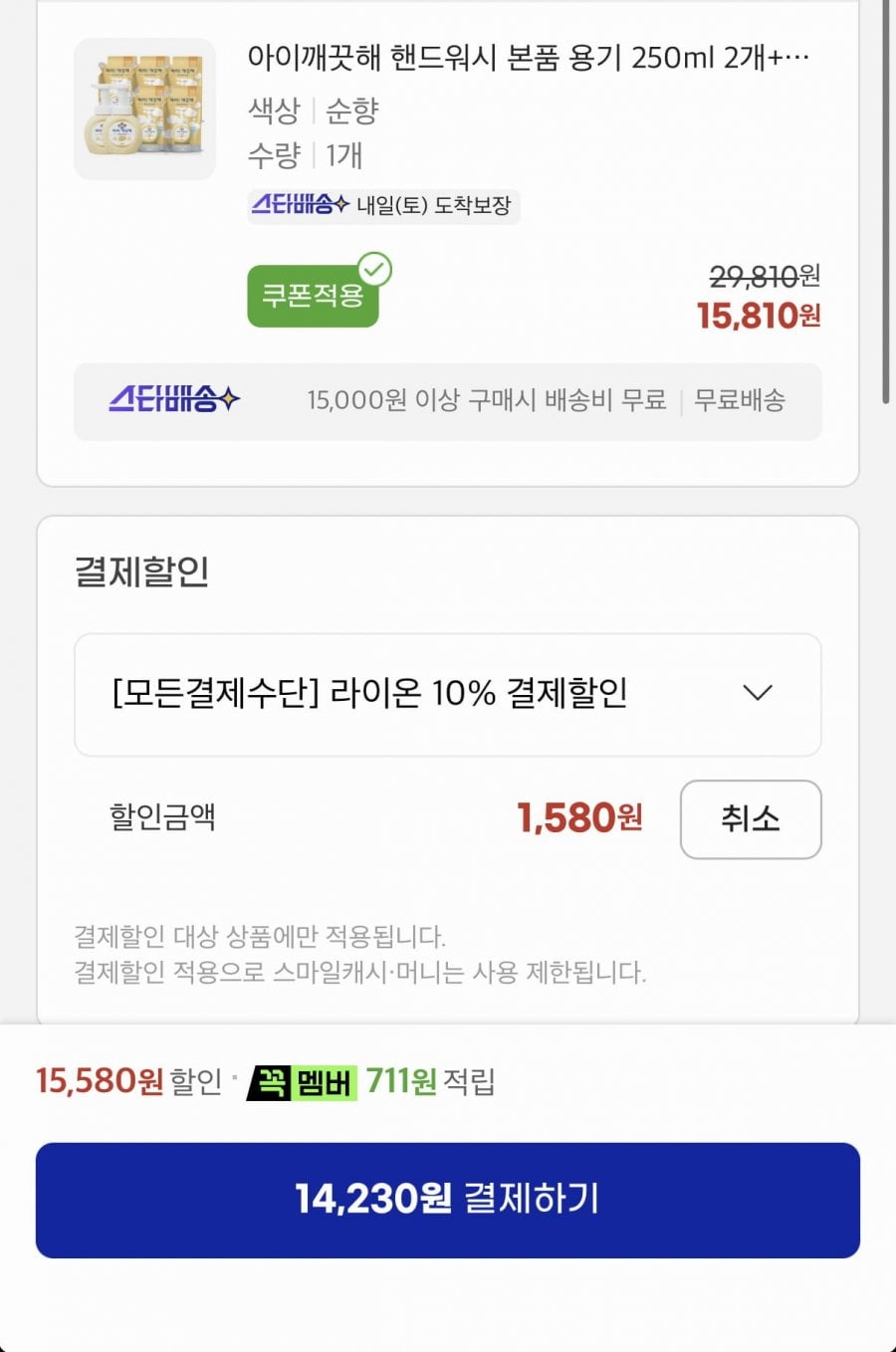Click the 무료배송 free shipping text

pyautogui.click(x=740, y=400)
